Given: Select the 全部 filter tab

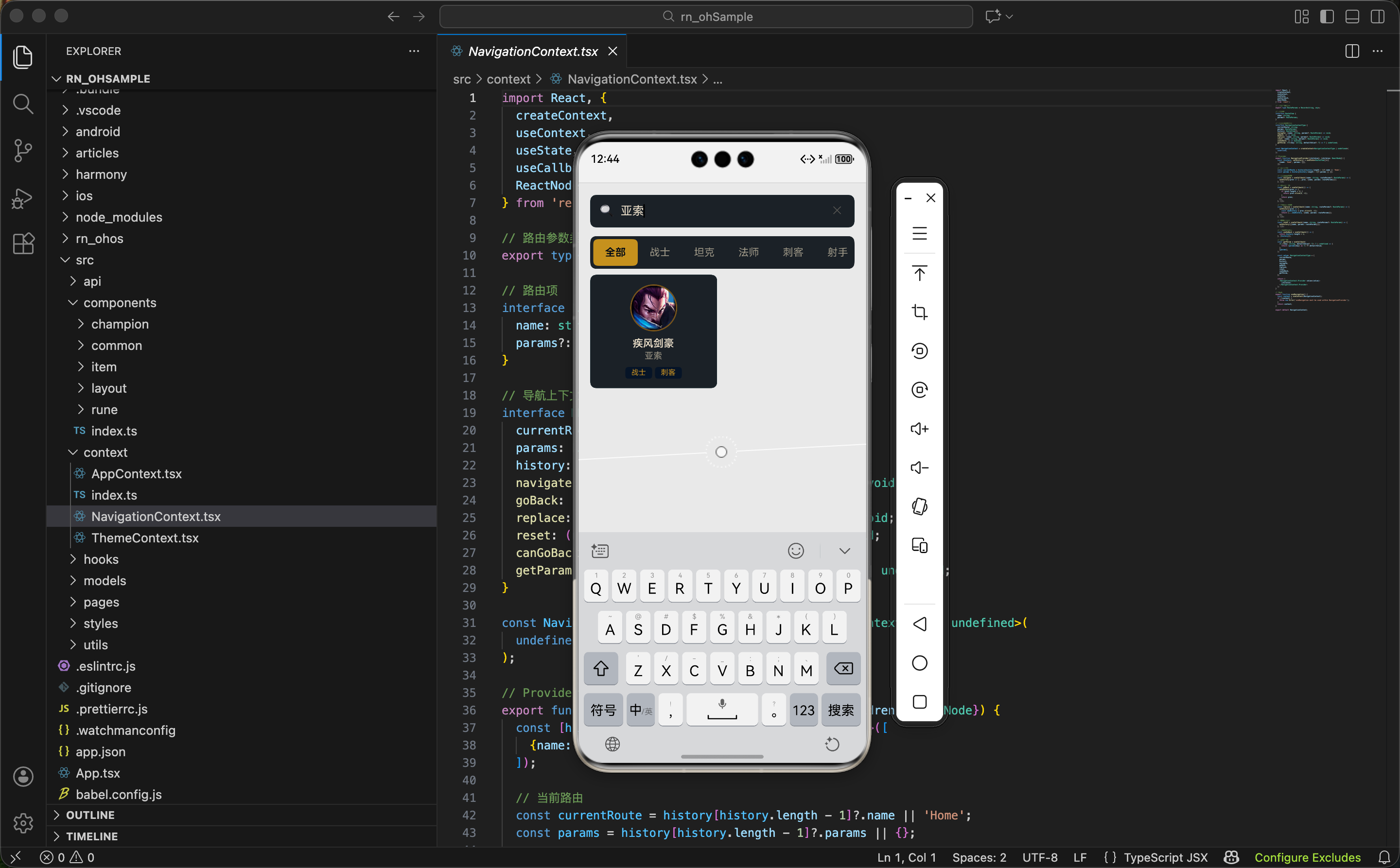Looking at the screenshot, I should [x=615, y=252].
